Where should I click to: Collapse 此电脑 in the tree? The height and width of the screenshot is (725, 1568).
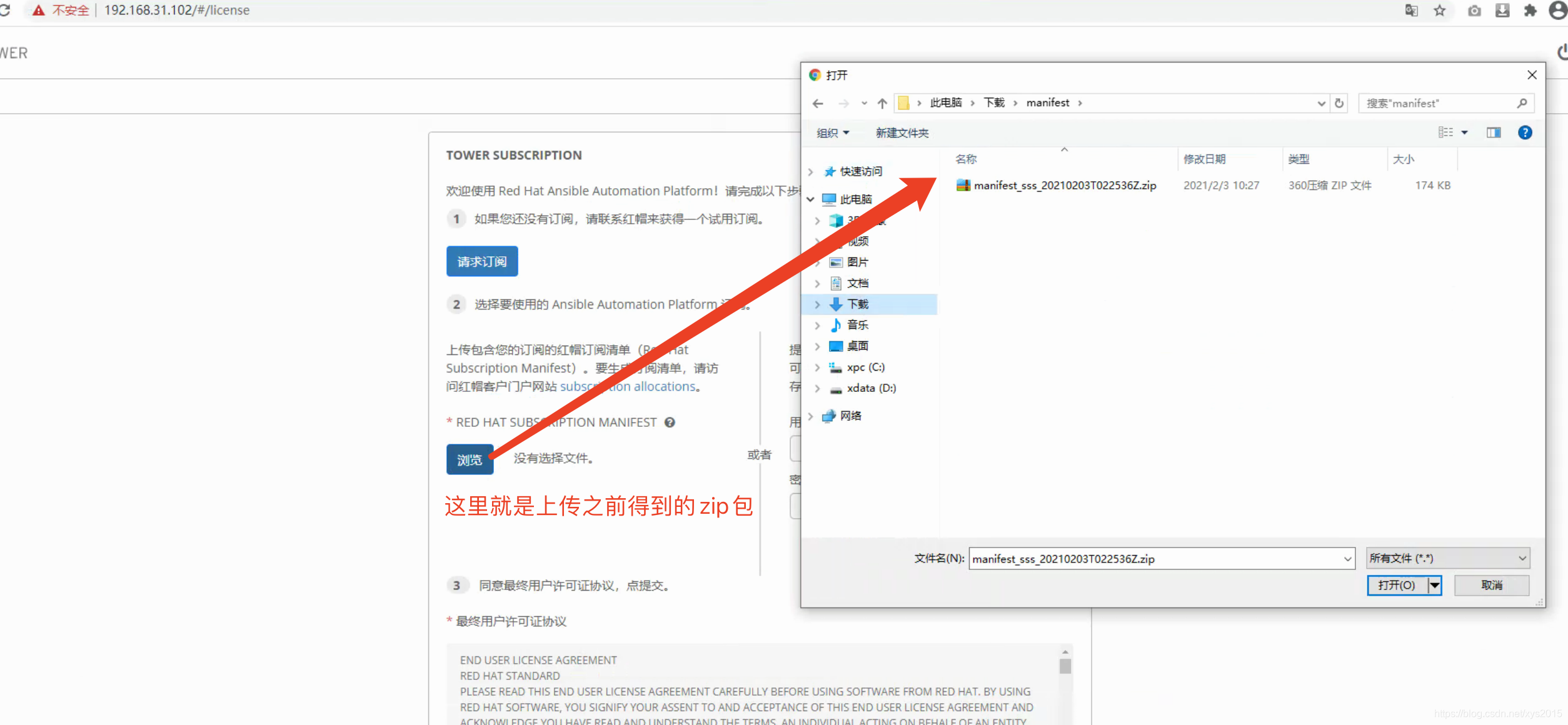point(811,199)
